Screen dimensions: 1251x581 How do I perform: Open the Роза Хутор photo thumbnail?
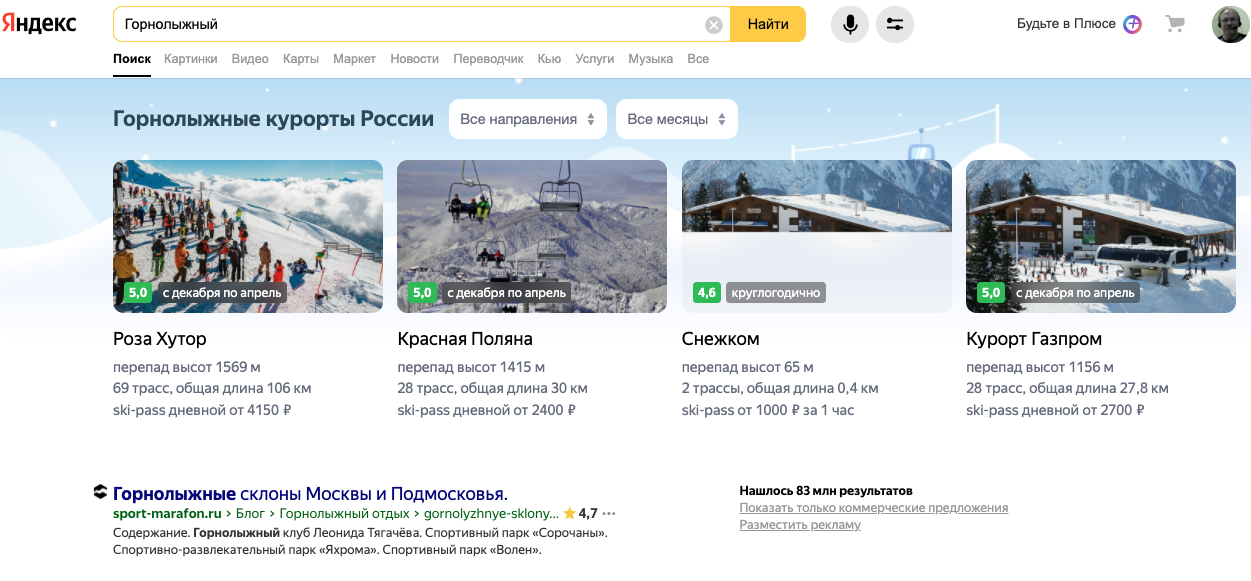click(248, 236)
